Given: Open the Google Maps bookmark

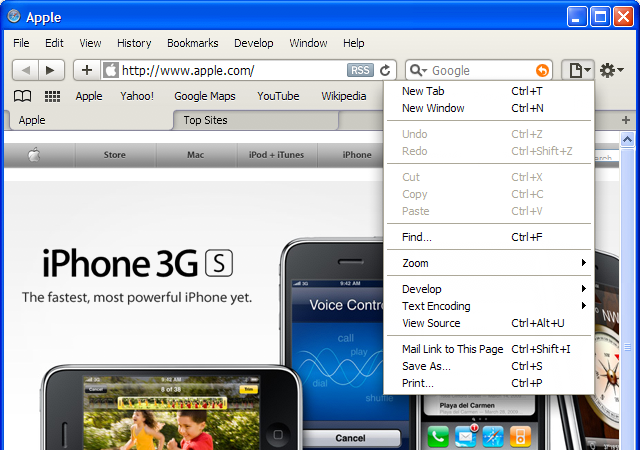Looking at the screenshot, I should click(205, 96).
